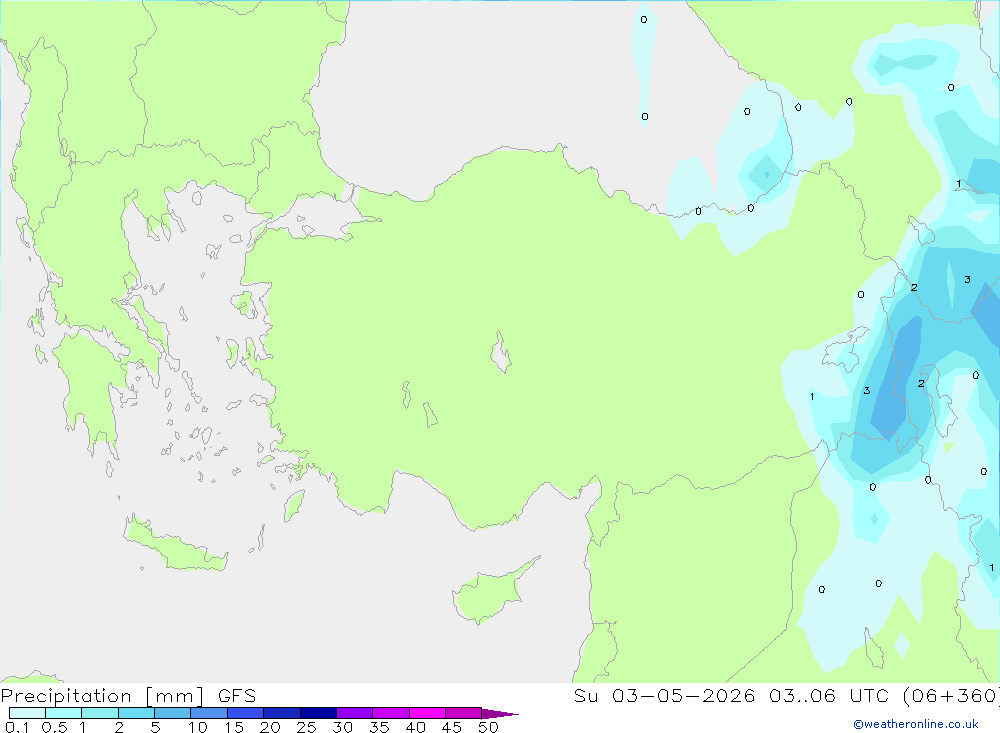Open the weatheronline.co.uk copyright link
Viewport: 1000px width, 733px height.
(916, 724)
